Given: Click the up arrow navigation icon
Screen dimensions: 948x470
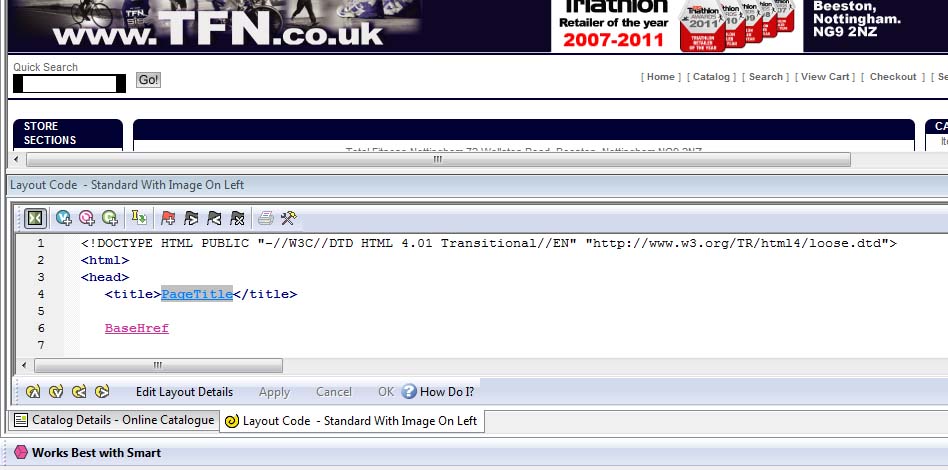Looking at the screenshot, I should pyautogui.click(x=33, y=392).
